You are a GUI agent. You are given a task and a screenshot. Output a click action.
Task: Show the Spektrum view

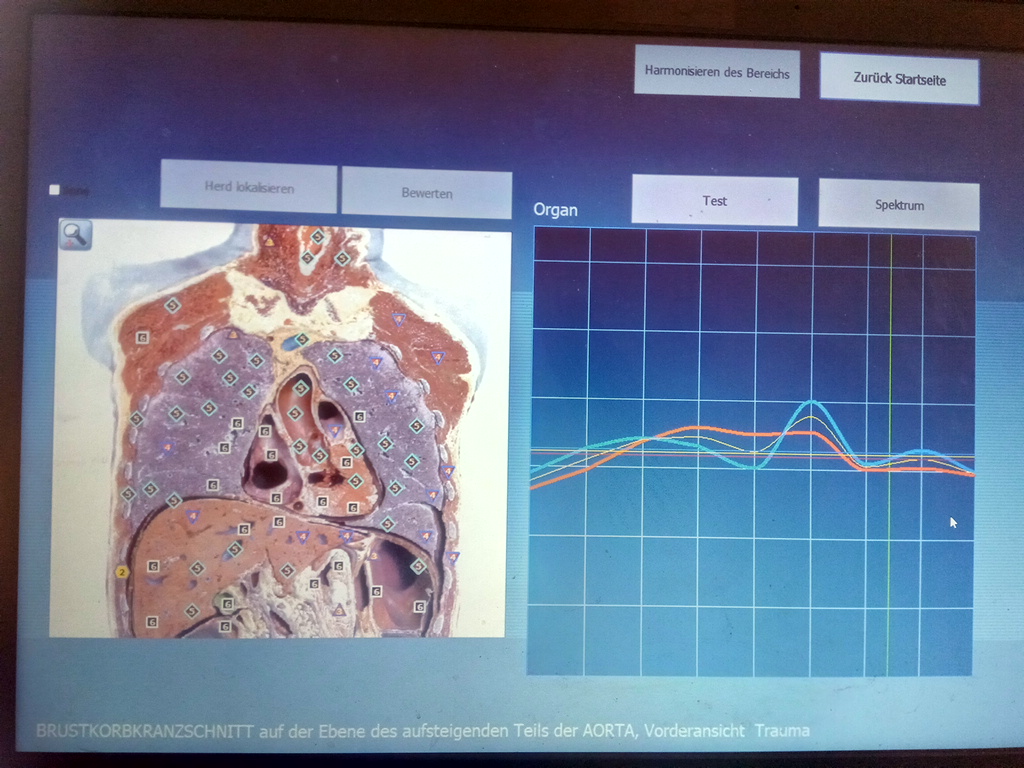(x=898, y=205)
